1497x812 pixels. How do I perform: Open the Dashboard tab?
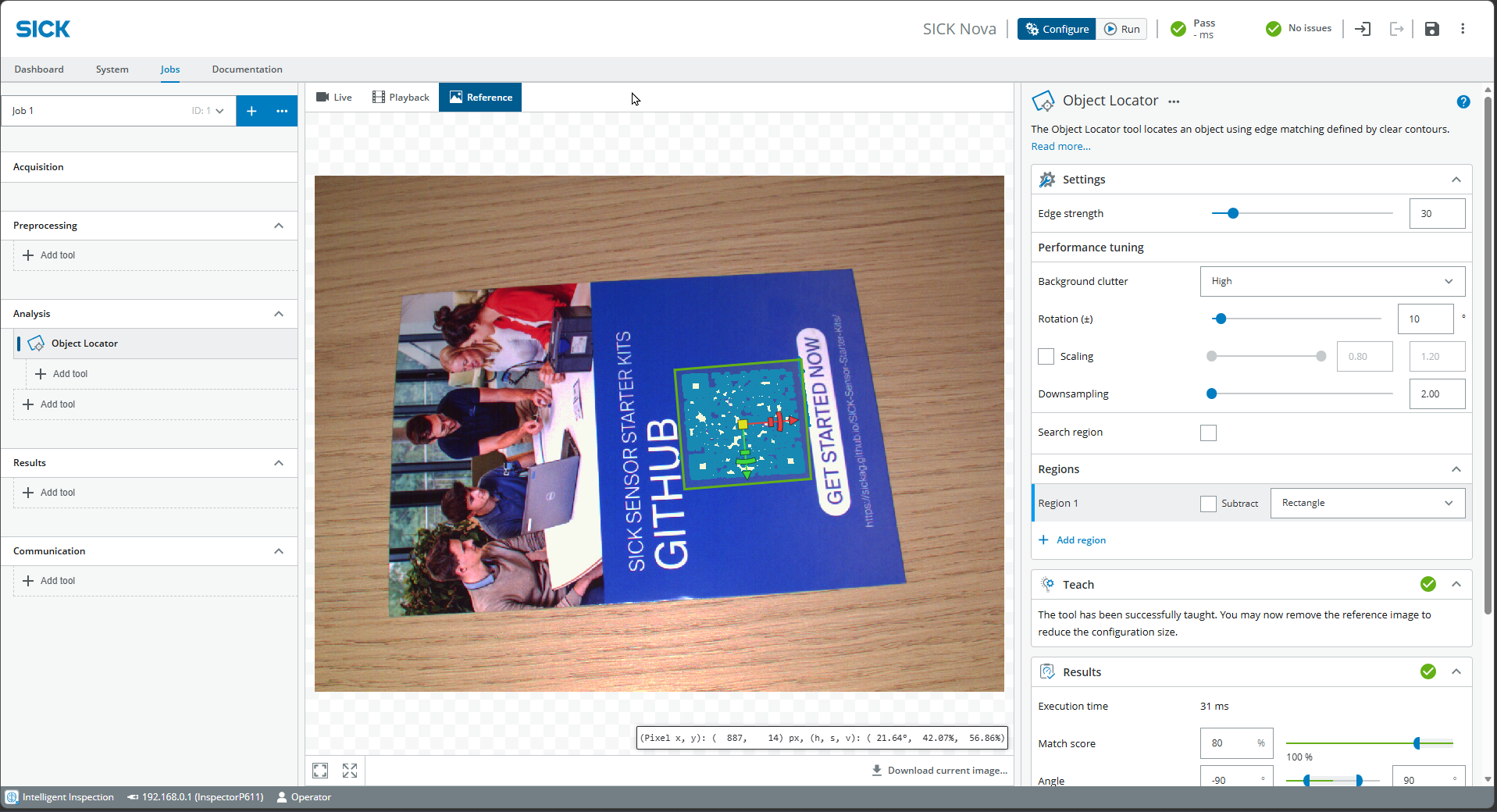pos(39,69)
